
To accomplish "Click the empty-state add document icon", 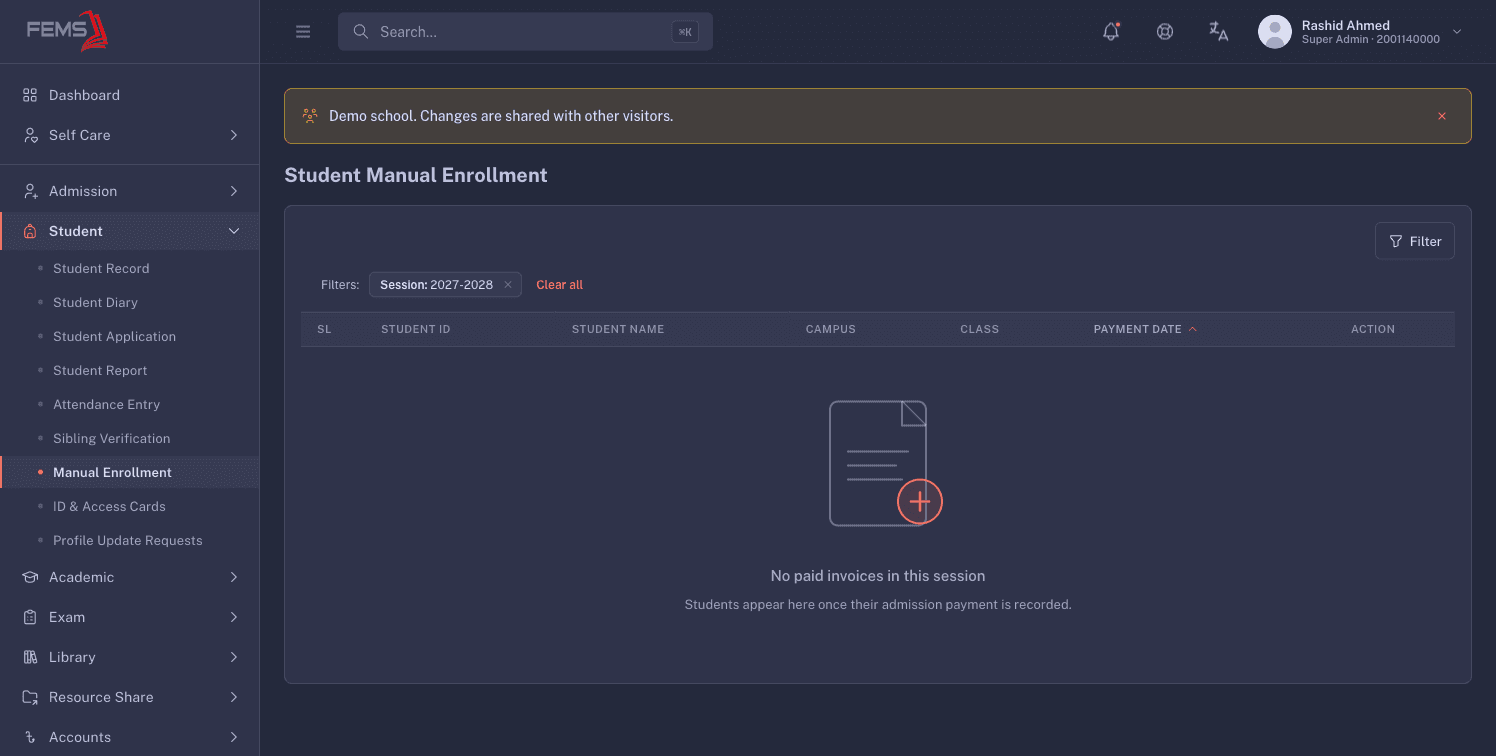I will 885,463.
